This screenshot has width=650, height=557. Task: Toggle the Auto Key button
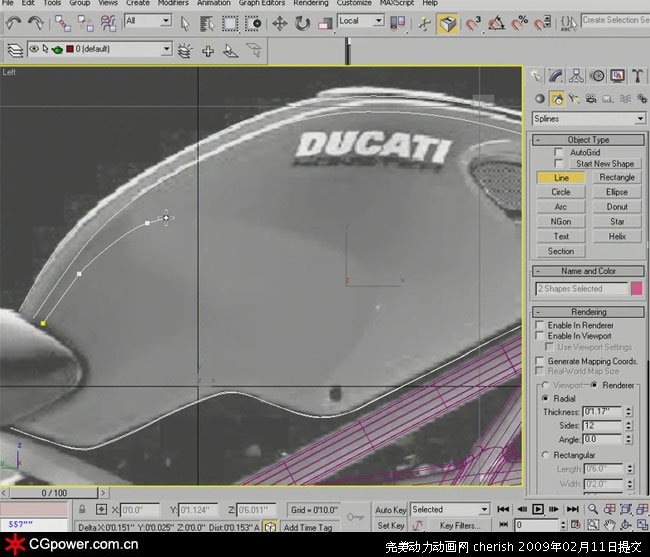pyautogui.click(x=391, y=510)
